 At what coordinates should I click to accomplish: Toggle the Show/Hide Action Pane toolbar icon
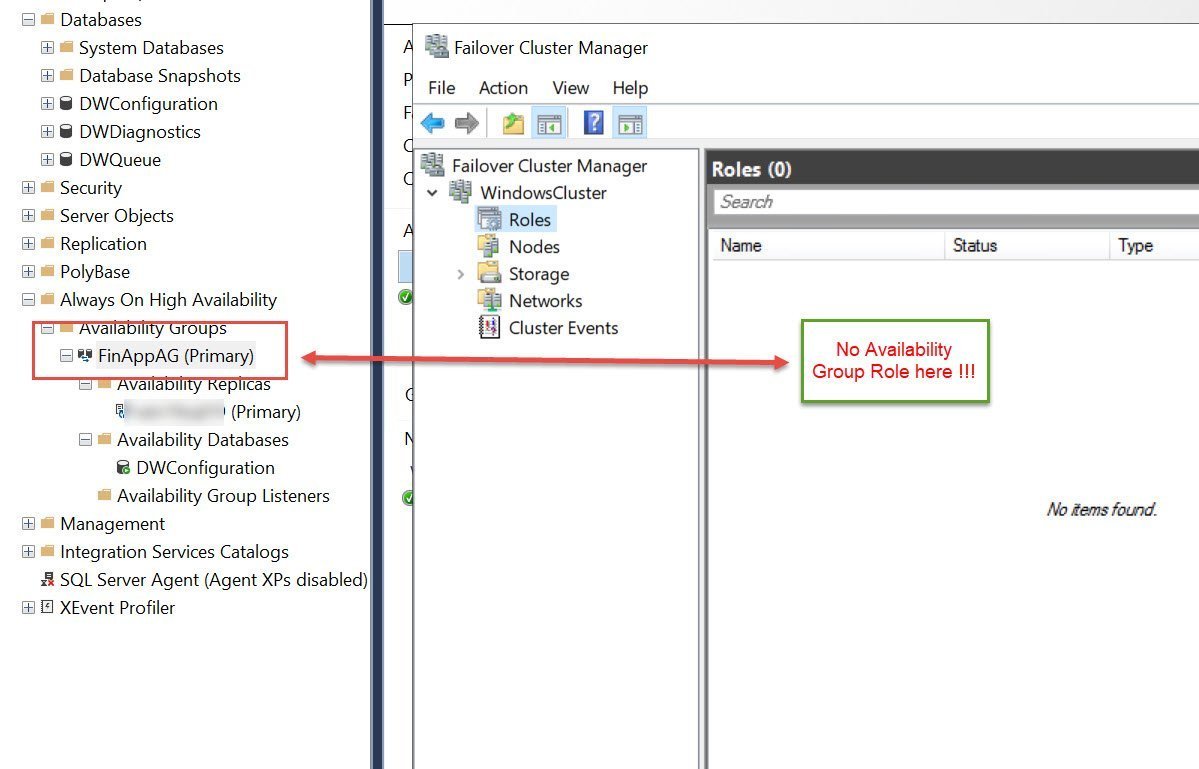[630, 123]
